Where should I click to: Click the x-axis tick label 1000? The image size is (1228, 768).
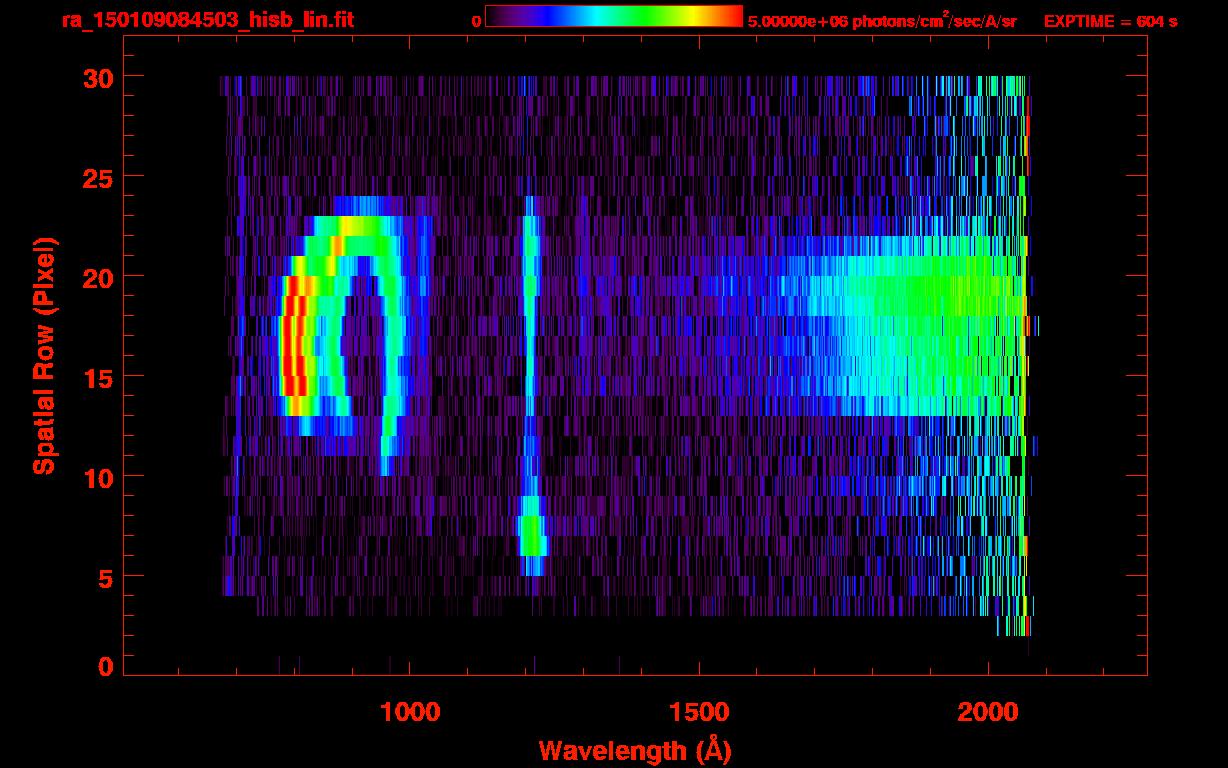(410, 712)
